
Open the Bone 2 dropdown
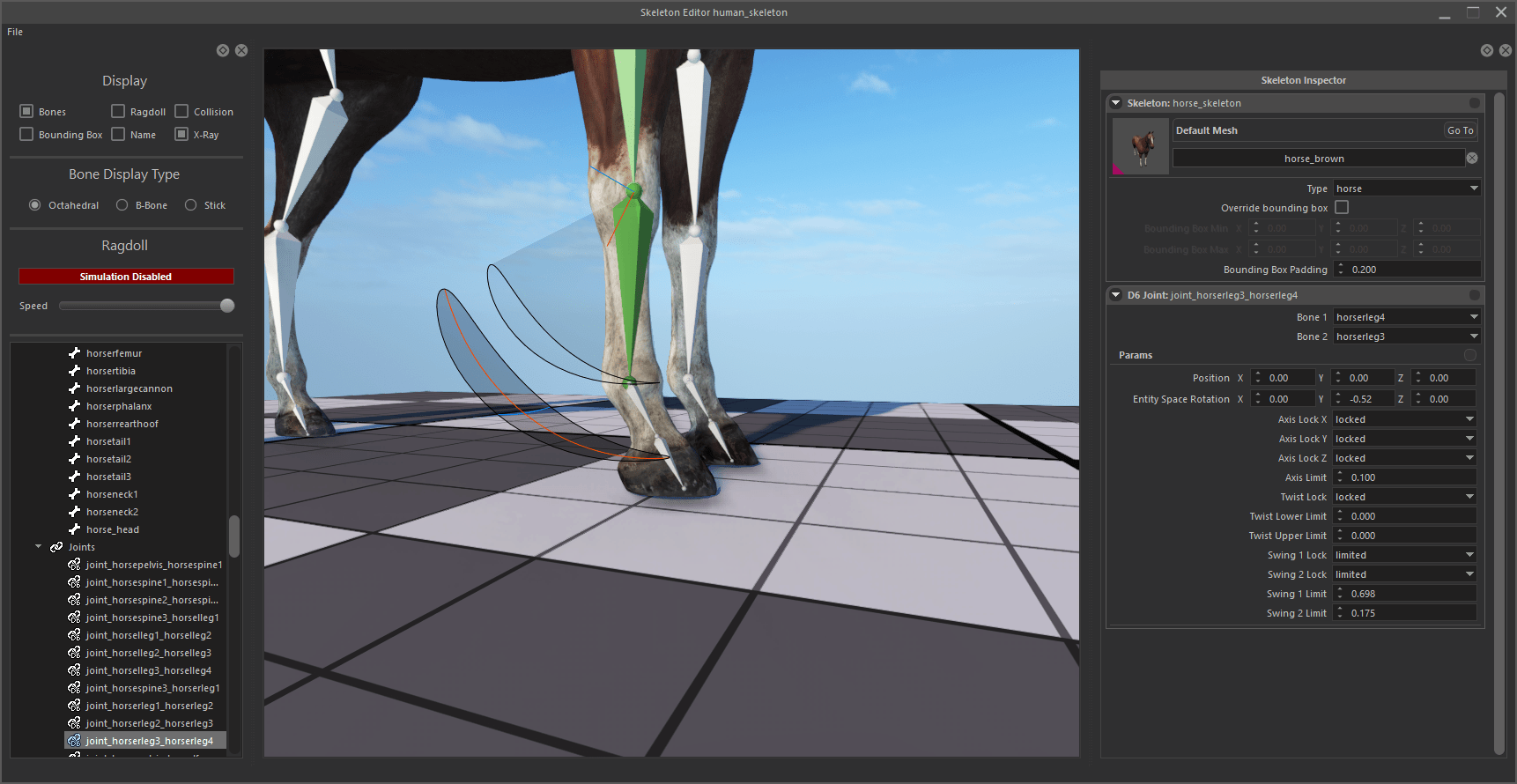1406,337
